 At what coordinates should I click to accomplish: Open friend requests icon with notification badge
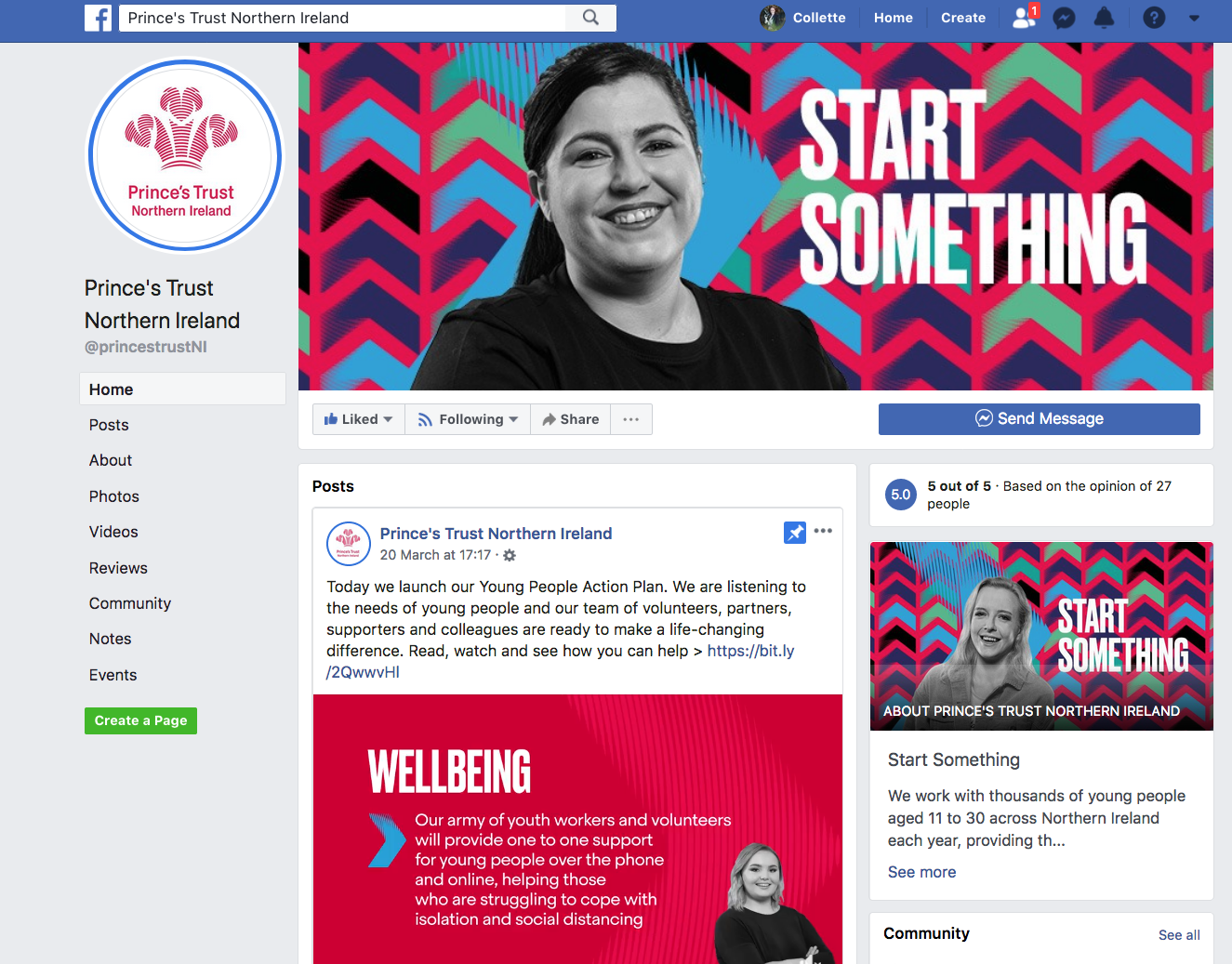(x=1025, y=17)
